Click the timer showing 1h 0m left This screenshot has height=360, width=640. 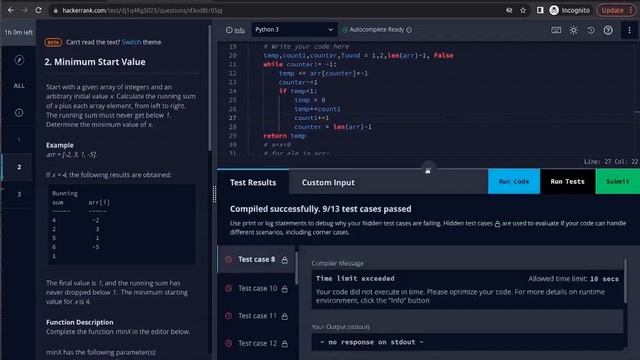tap(18, 32)
